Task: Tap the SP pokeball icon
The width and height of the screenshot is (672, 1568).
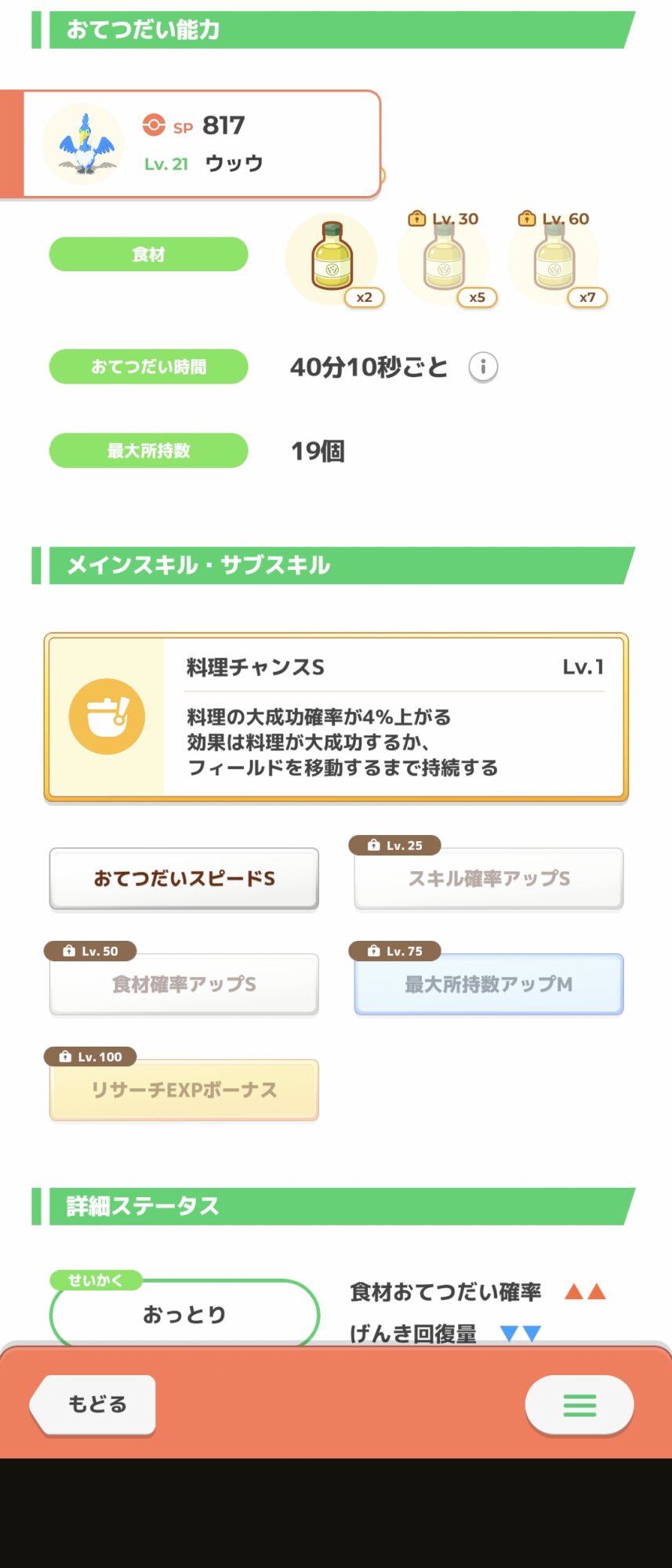Action: pos(154,125)
